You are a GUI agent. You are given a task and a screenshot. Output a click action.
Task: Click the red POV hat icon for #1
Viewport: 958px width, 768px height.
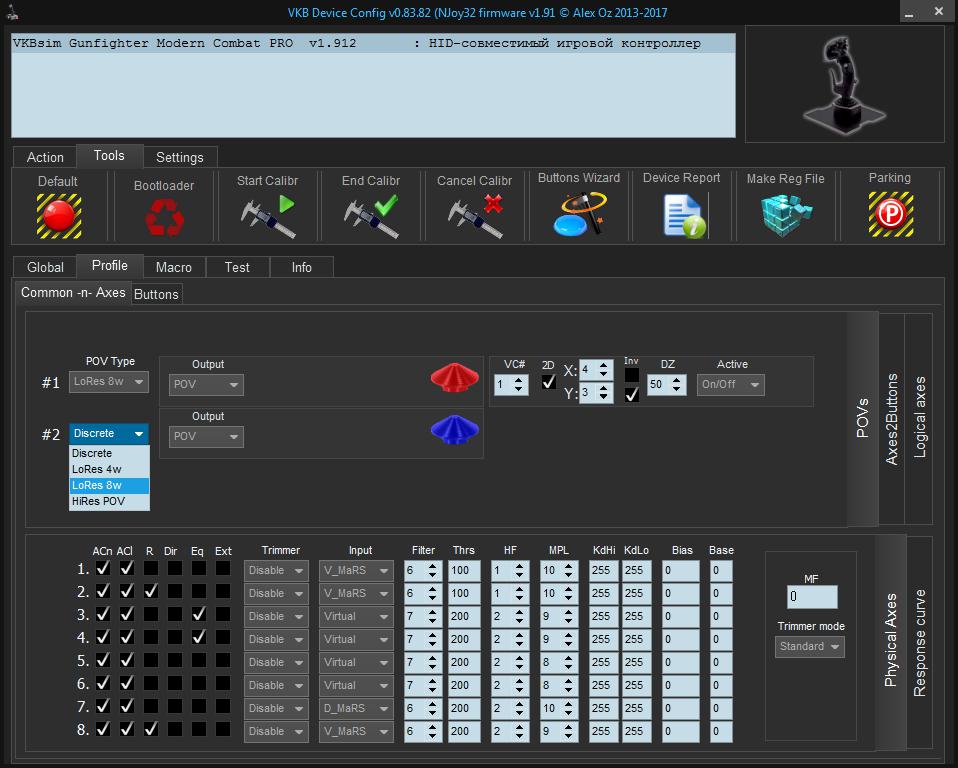click(x=455, y=377)
